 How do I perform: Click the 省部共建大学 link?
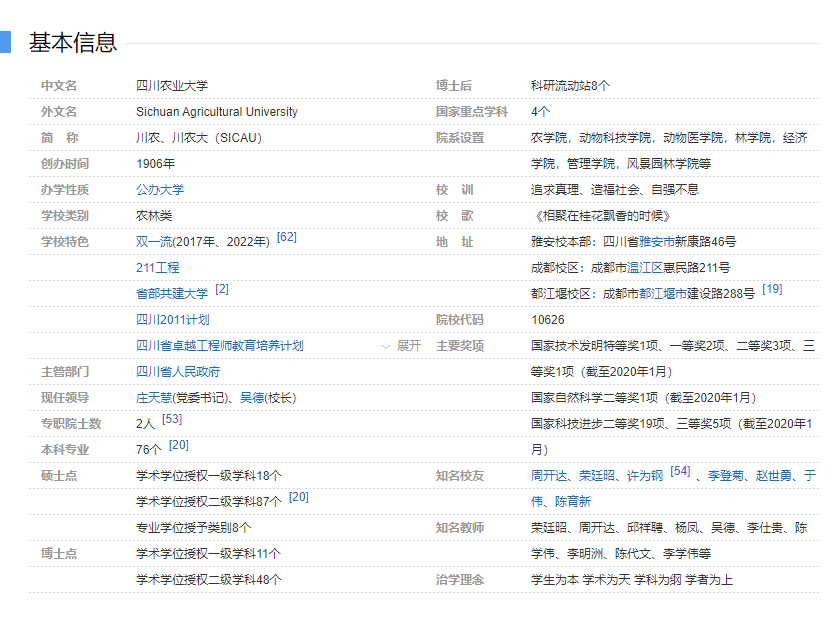click(x=172, y=294)
